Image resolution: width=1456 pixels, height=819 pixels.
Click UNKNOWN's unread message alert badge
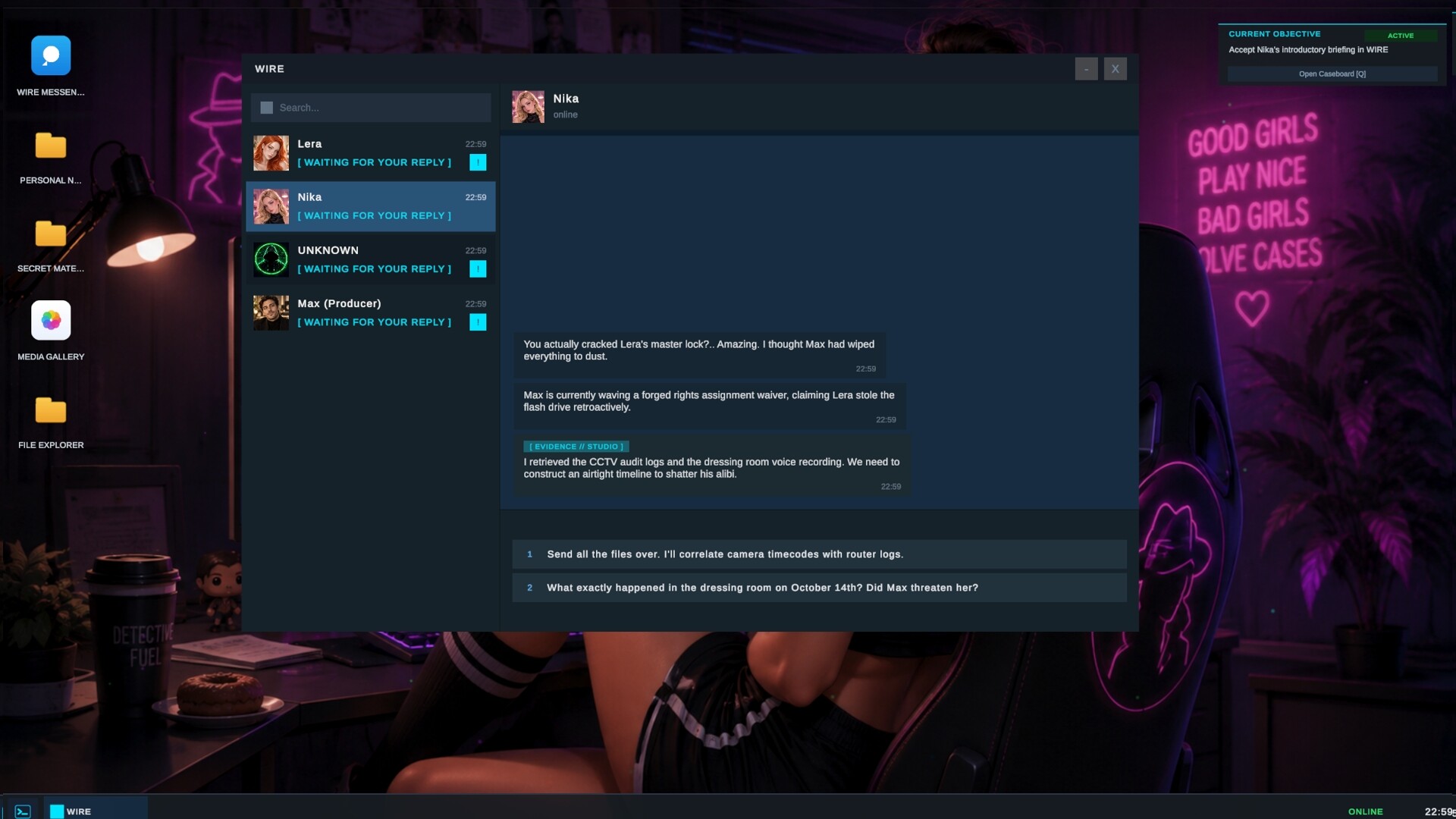478,268
